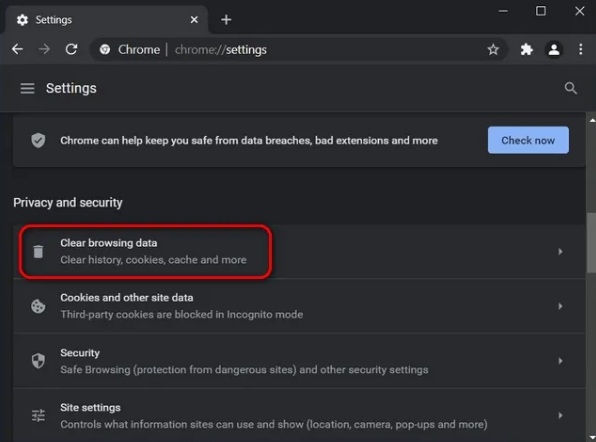Open Clear browsing data

[x=299, y=251]
